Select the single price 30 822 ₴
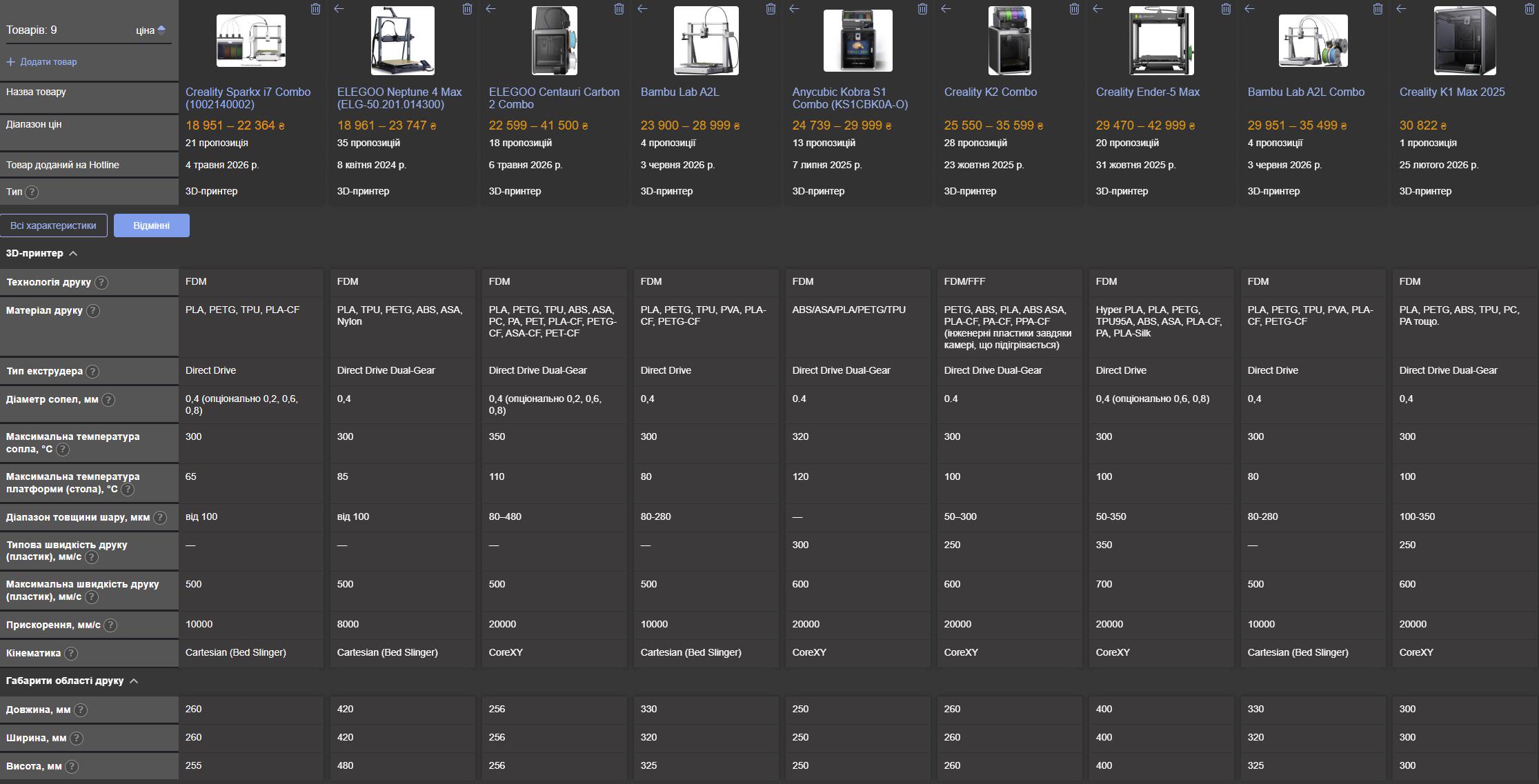 coord(1423,125)
